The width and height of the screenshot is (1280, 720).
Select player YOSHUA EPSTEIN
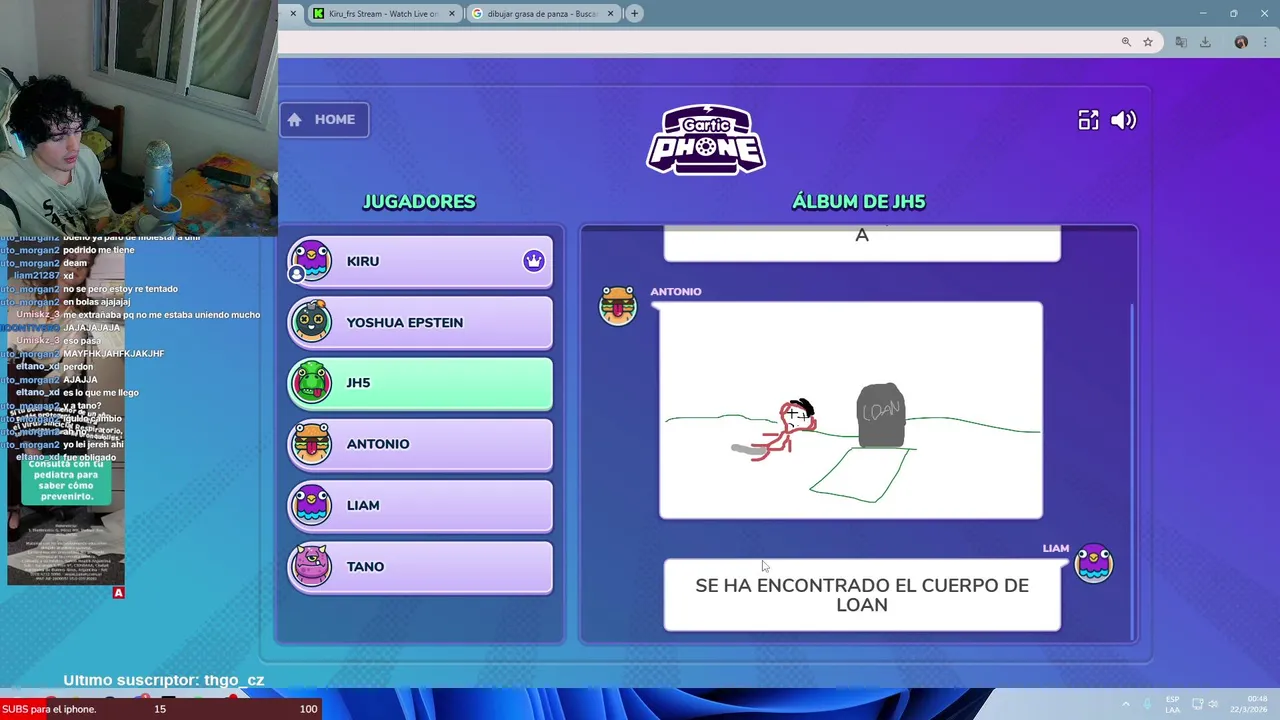click(420, 323)
